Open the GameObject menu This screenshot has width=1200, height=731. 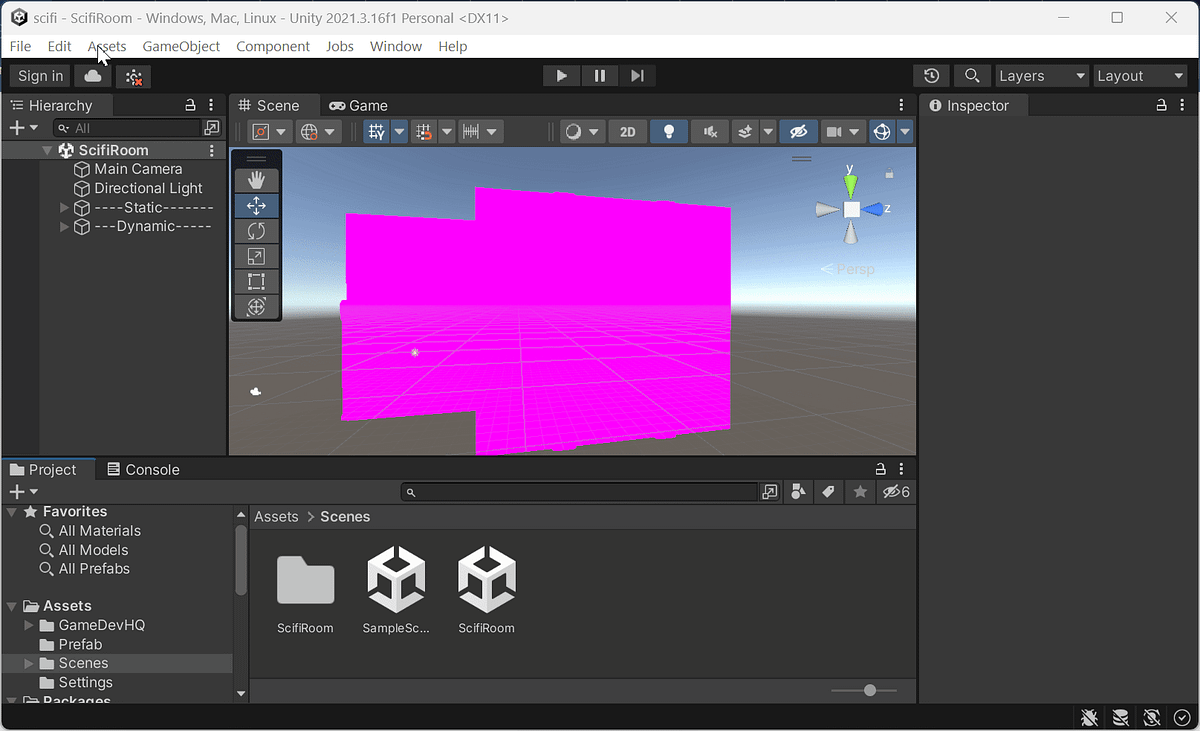181,46
